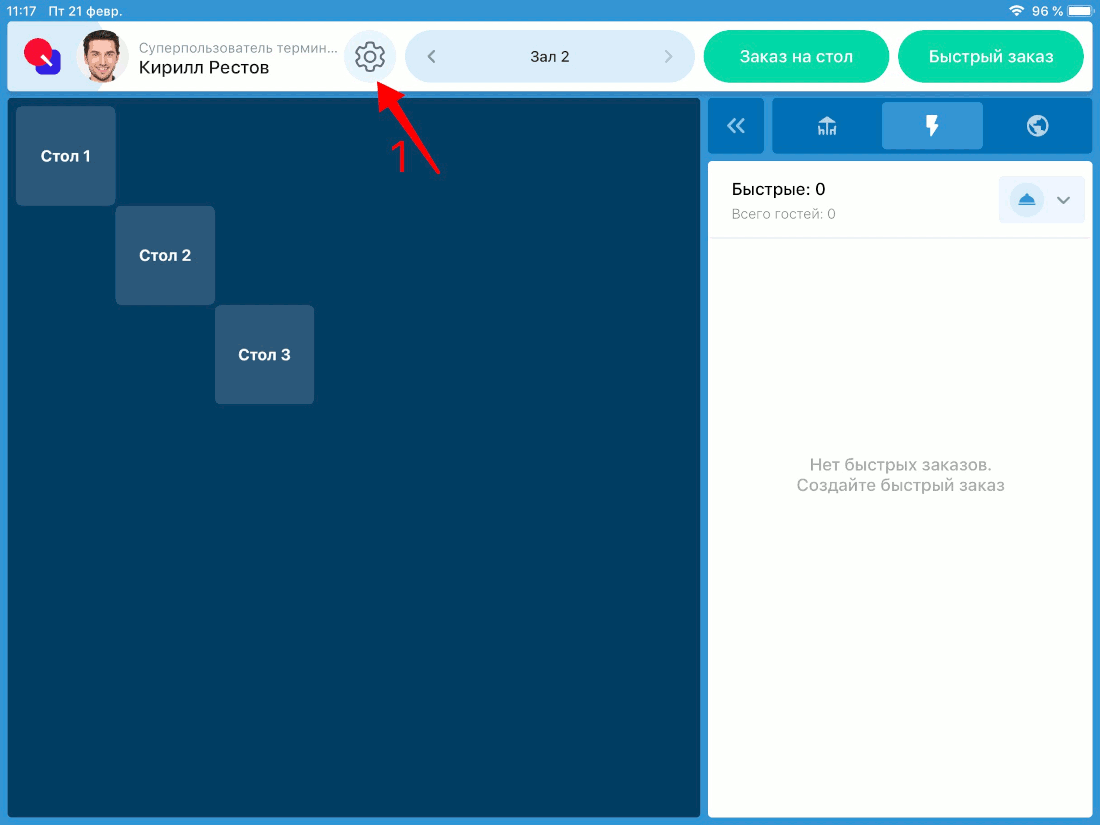The height and width of the screenshot is (825, 1100).
Task: Click the user name Кирилл Рестов
Action: tap(203, 67)
